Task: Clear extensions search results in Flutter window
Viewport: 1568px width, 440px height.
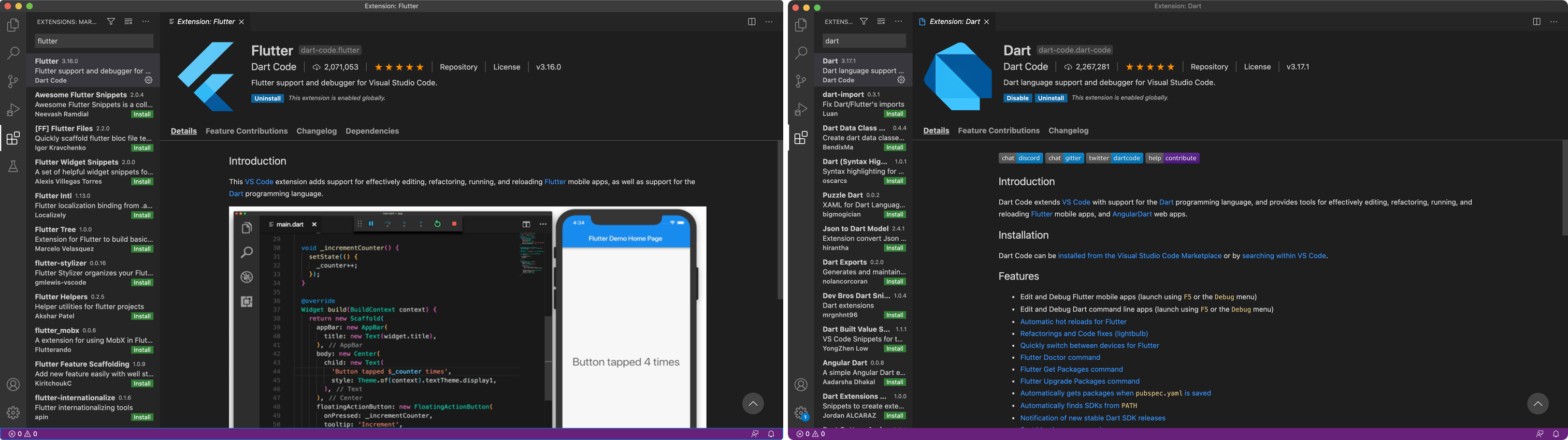Action: tap(128, 21)
